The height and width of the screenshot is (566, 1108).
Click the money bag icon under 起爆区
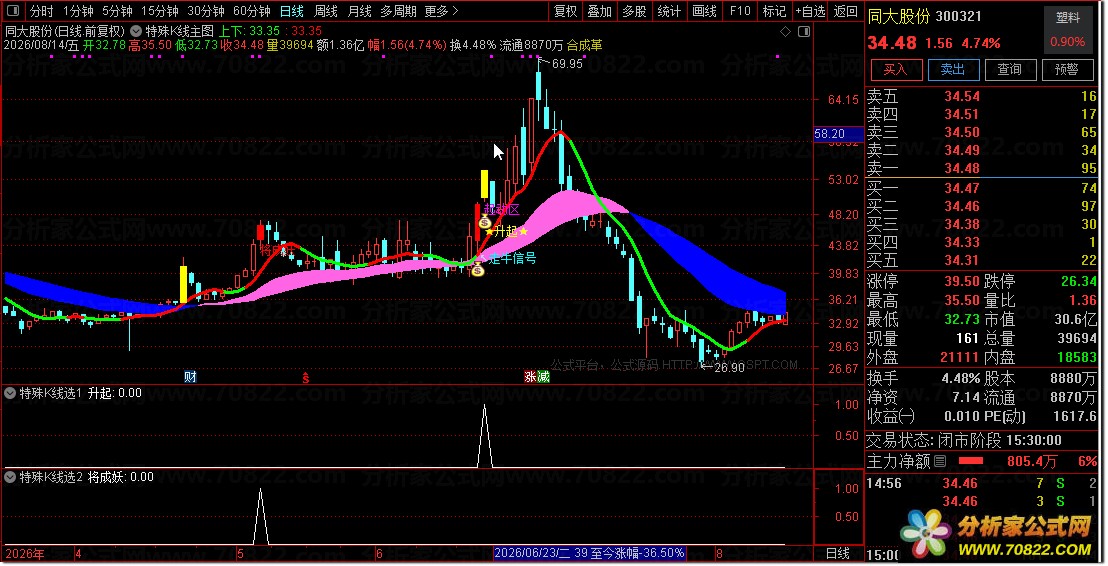pyautogui.click(x=485, y=223)
